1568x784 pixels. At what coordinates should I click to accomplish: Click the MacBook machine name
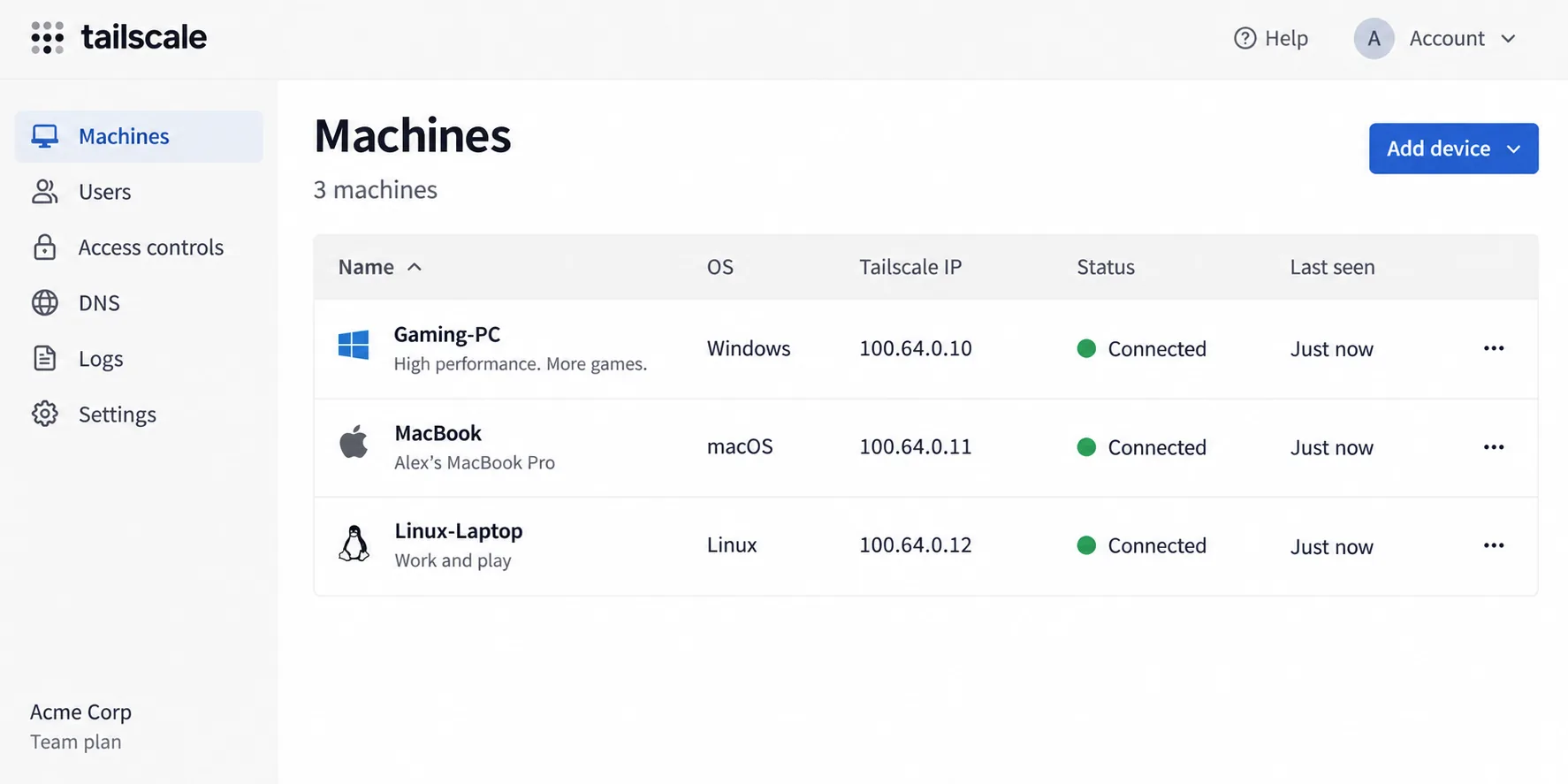click(x=438, y=433)
